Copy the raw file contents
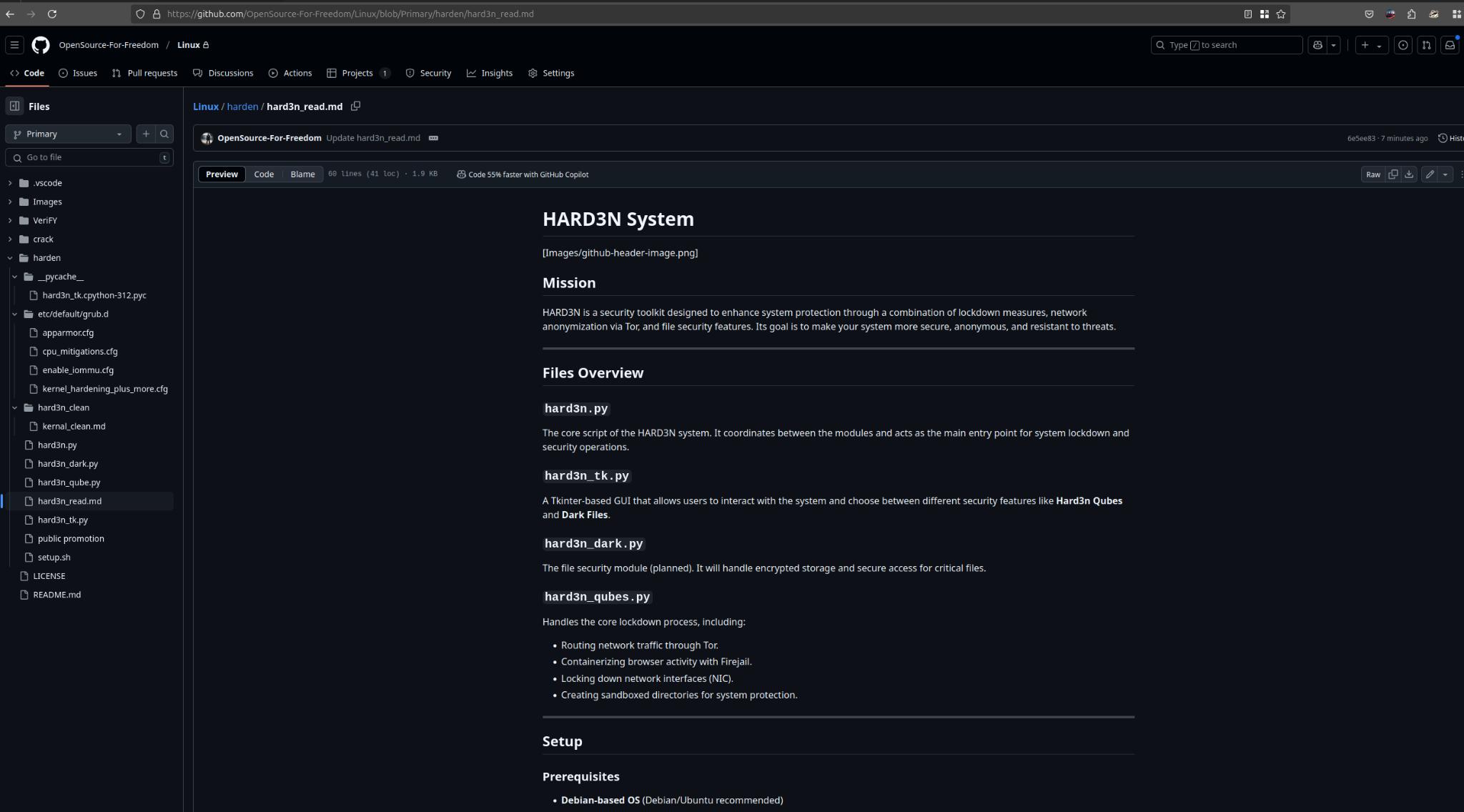 click(1392, 174)
